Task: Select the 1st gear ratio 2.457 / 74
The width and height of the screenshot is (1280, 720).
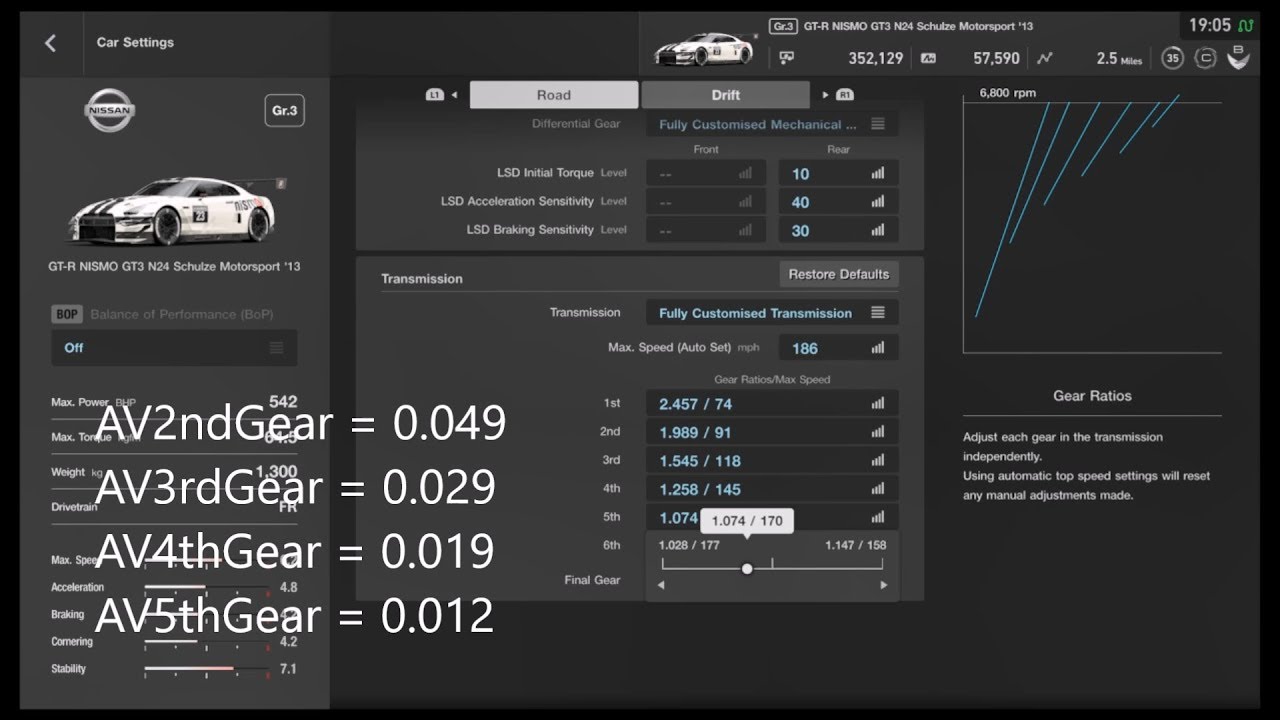Action: point(772,404)
